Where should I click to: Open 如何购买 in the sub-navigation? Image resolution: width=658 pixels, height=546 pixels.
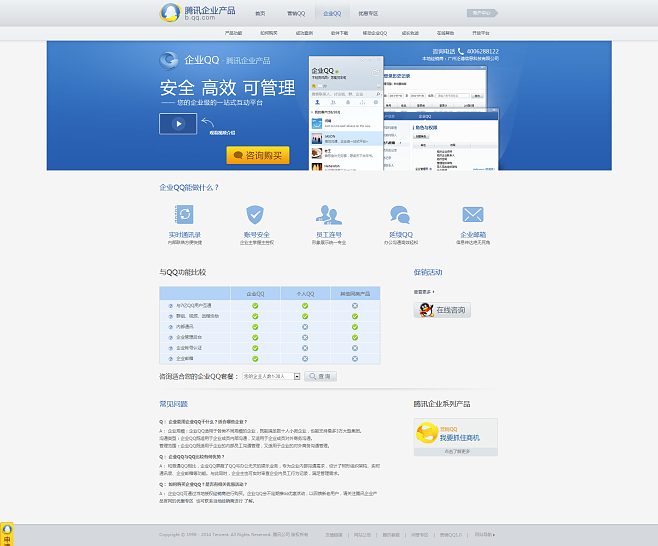269,33
